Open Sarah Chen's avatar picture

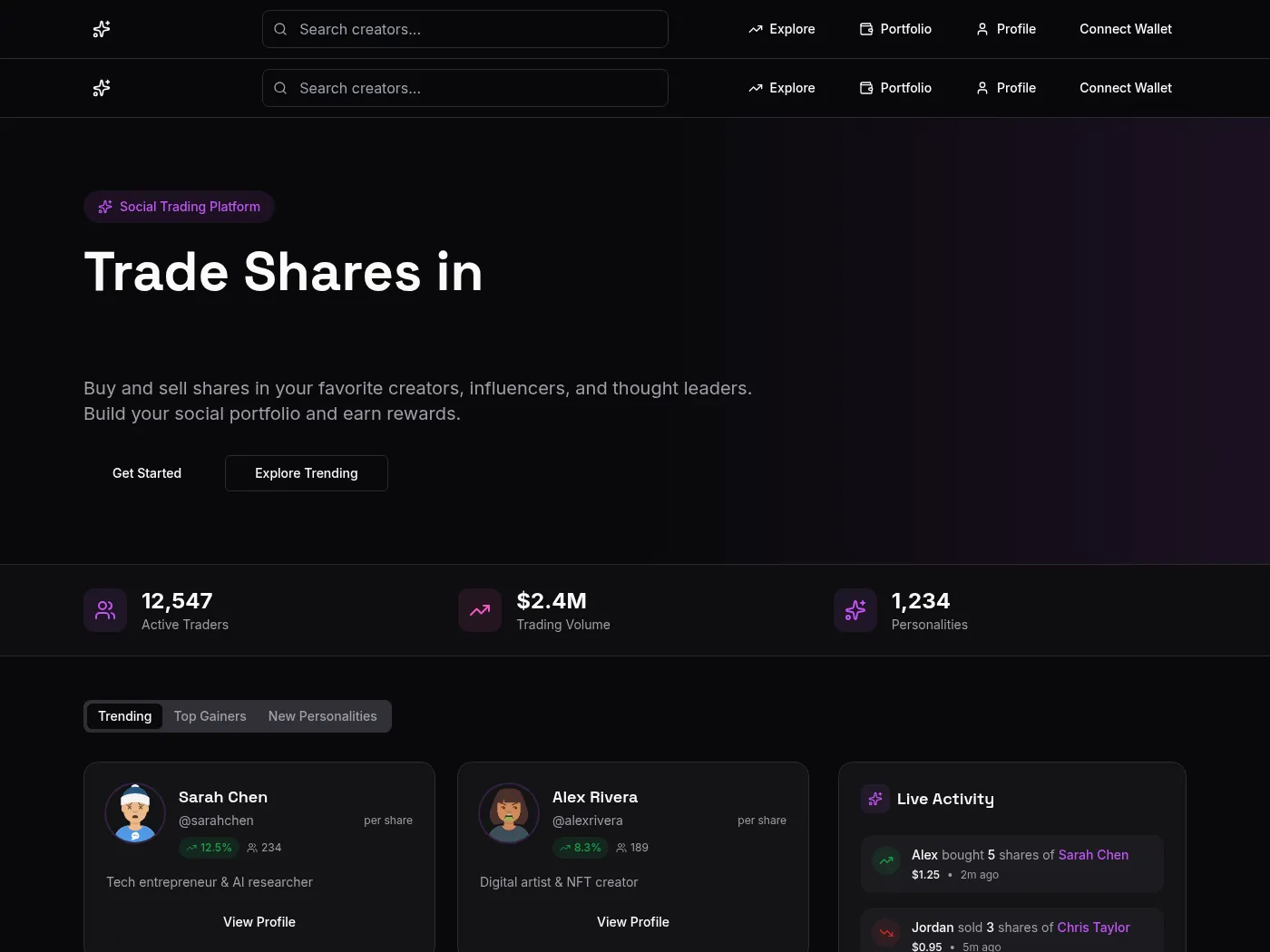point(135,813)
